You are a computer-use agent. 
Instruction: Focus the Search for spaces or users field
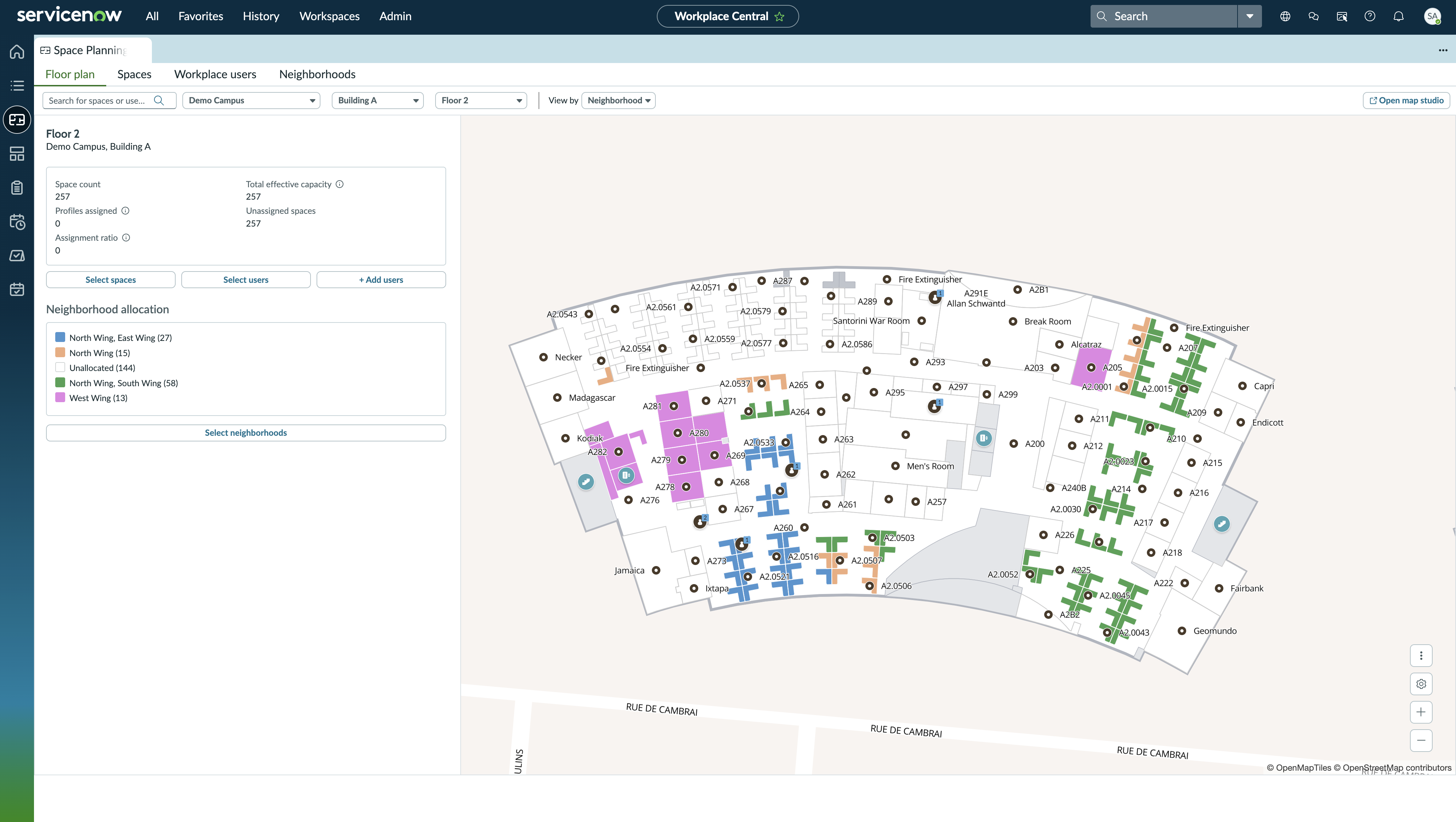tap(109, 101)
